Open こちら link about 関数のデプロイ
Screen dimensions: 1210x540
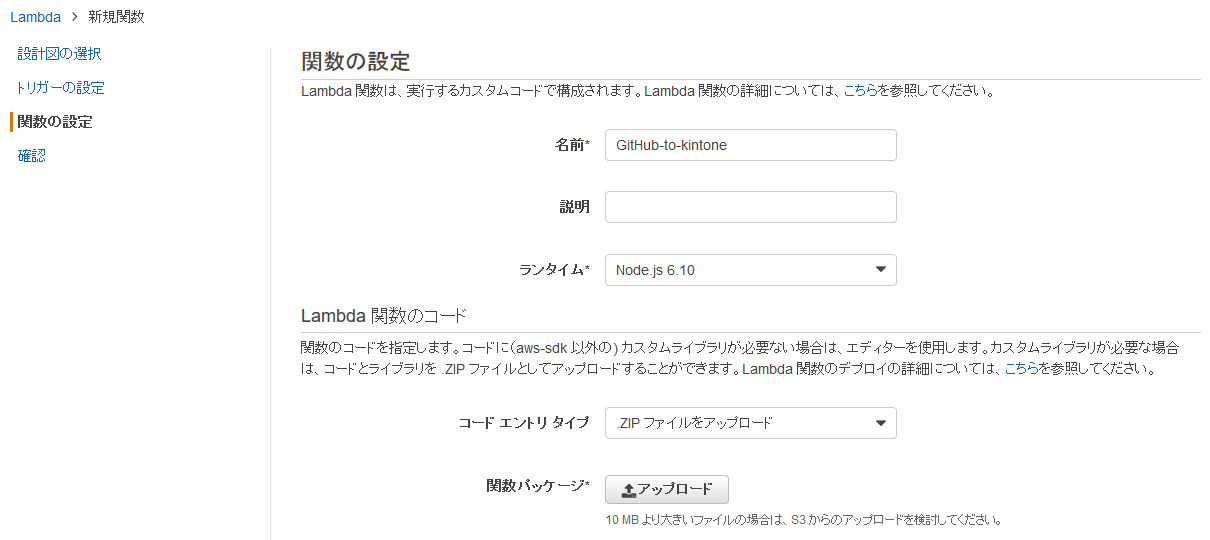(x=1021, y=369)
